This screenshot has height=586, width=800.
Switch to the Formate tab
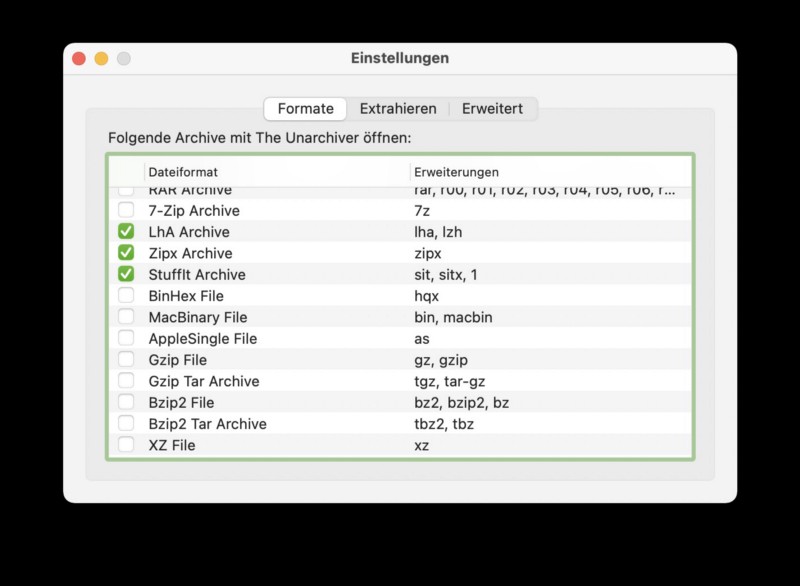click(305, 109)
